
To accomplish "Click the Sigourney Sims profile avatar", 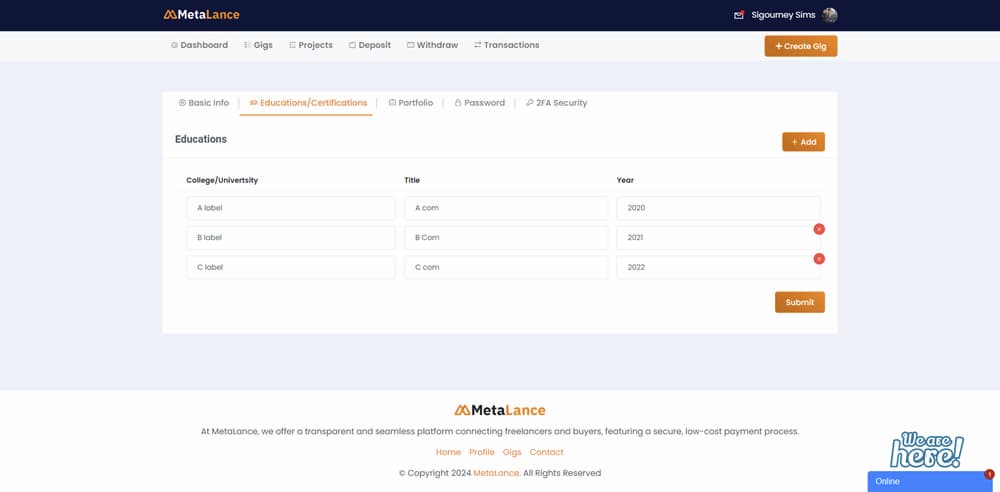I will tap(829, 15).
